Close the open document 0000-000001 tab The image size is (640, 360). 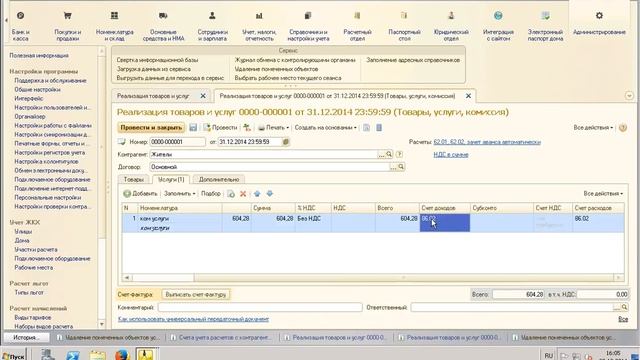pos(468,96)
